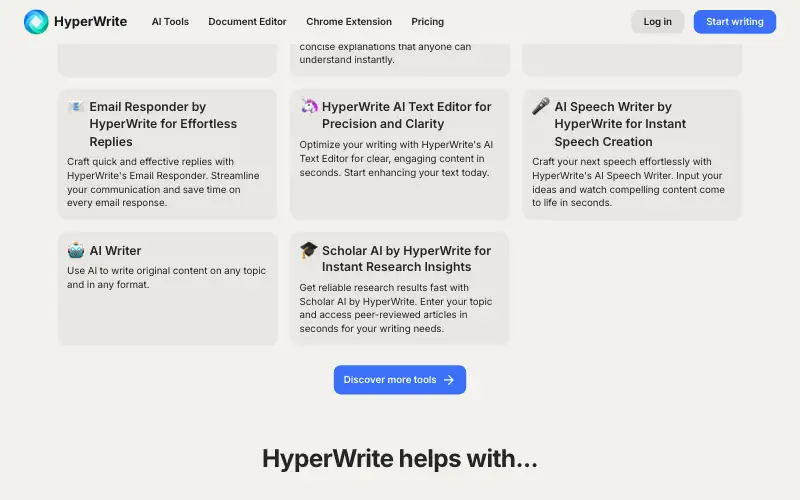Open the Pricing page link
This screenshot has height=500, width=800.
(428, 22)
